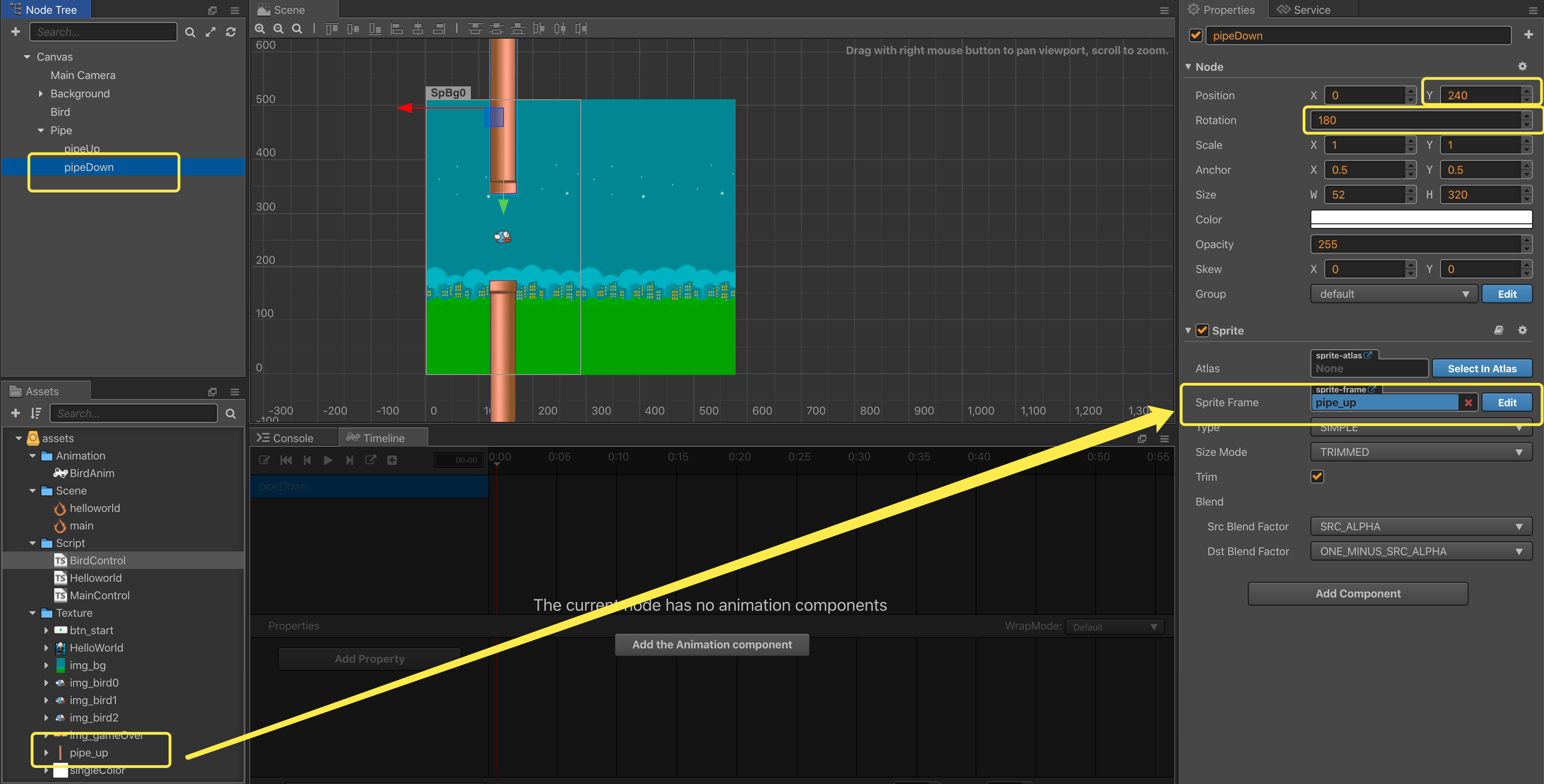1544x784 pixels.
Task: Select the distribute horizontal centers icon
Action: [560, 29]
